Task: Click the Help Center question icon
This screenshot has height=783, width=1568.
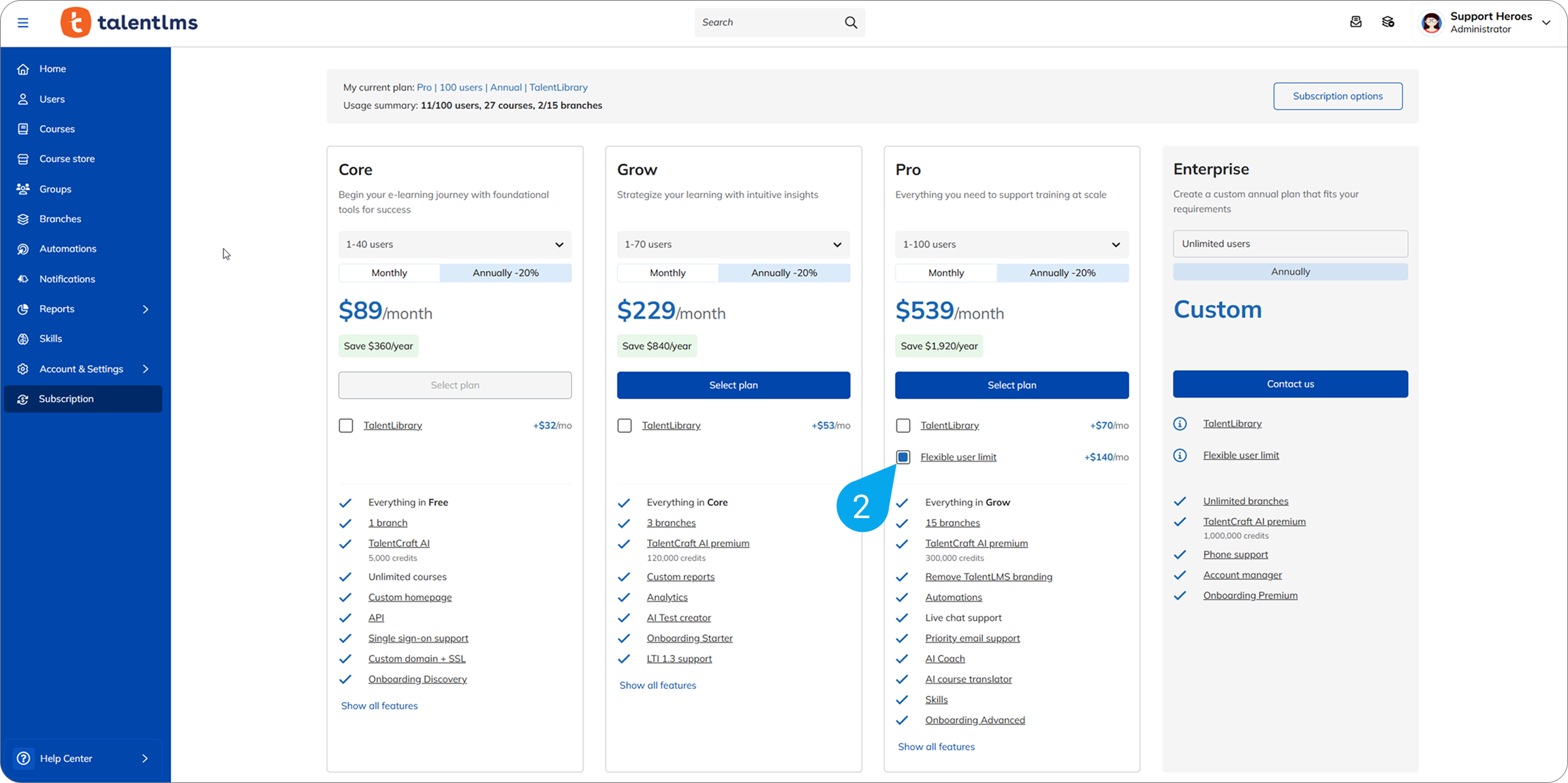Action: pos(23,758)
